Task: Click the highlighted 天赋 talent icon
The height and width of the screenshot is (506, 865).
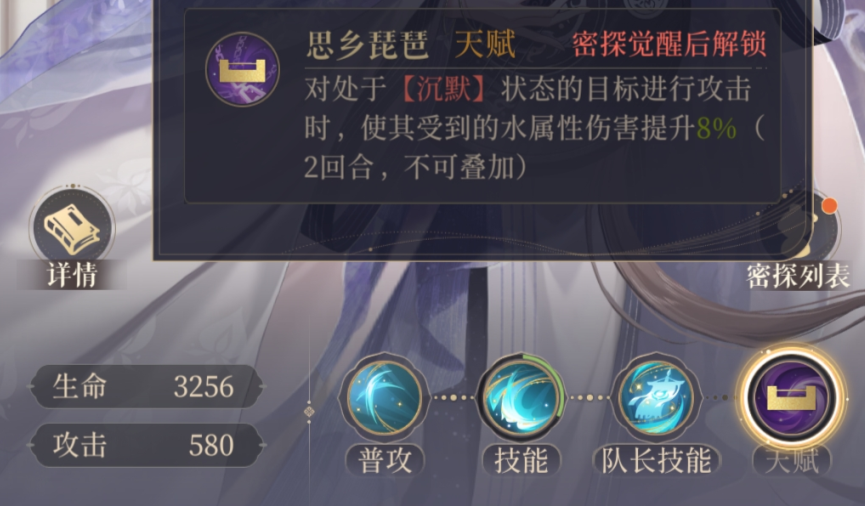Action: (x=792, y=397)
